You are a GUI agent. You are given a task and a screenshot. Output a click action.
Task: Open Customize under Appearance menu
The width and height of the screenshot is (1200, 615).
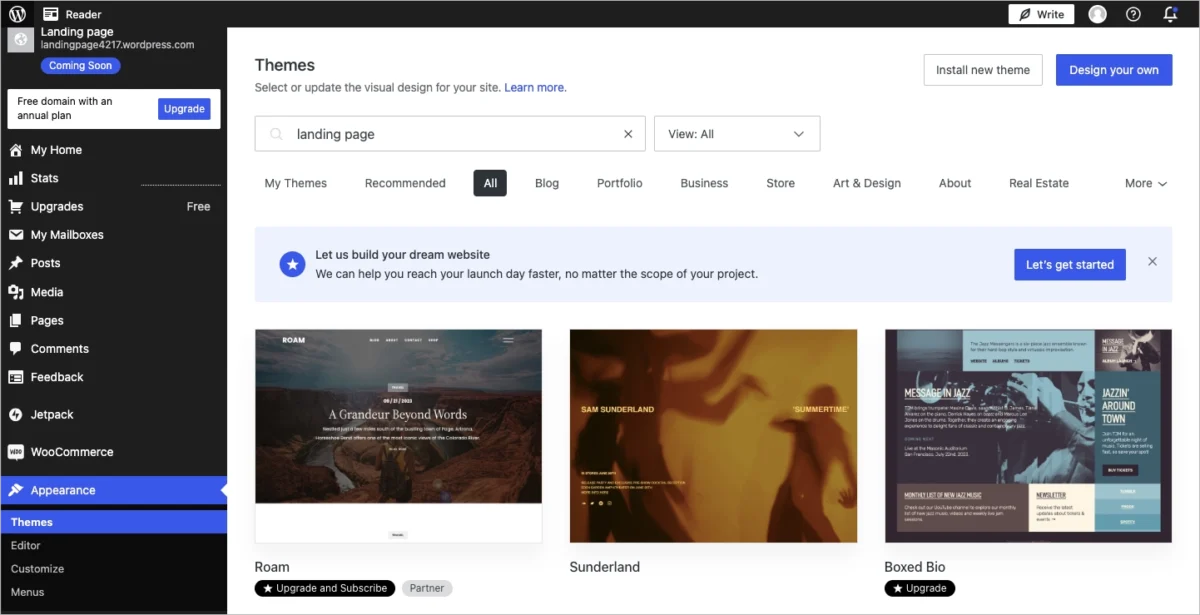37,569
